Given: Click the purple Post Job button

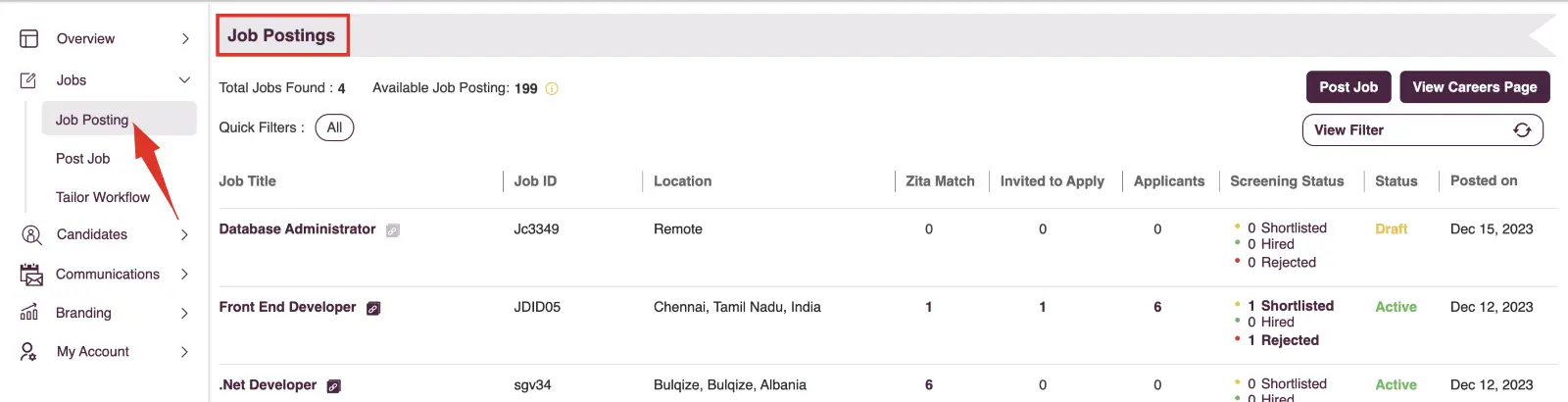Looking at the screenshot, I should (x=1348, y=86).
